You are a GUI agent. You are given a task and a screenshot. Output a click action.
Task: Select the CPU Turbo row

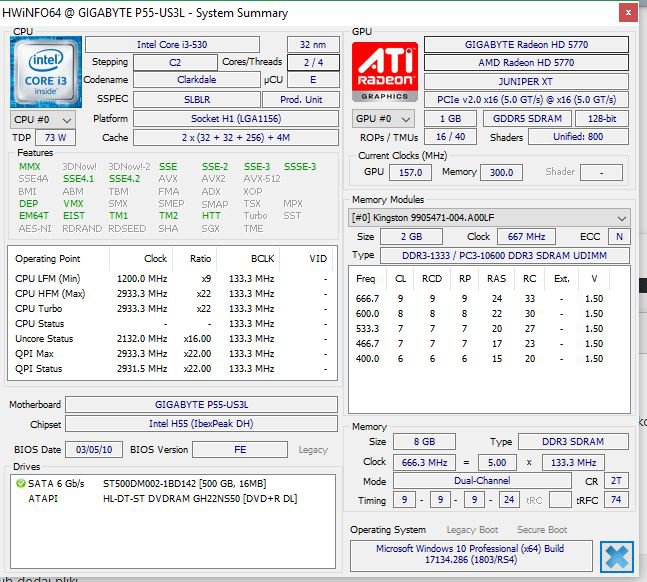coord(172,309)
